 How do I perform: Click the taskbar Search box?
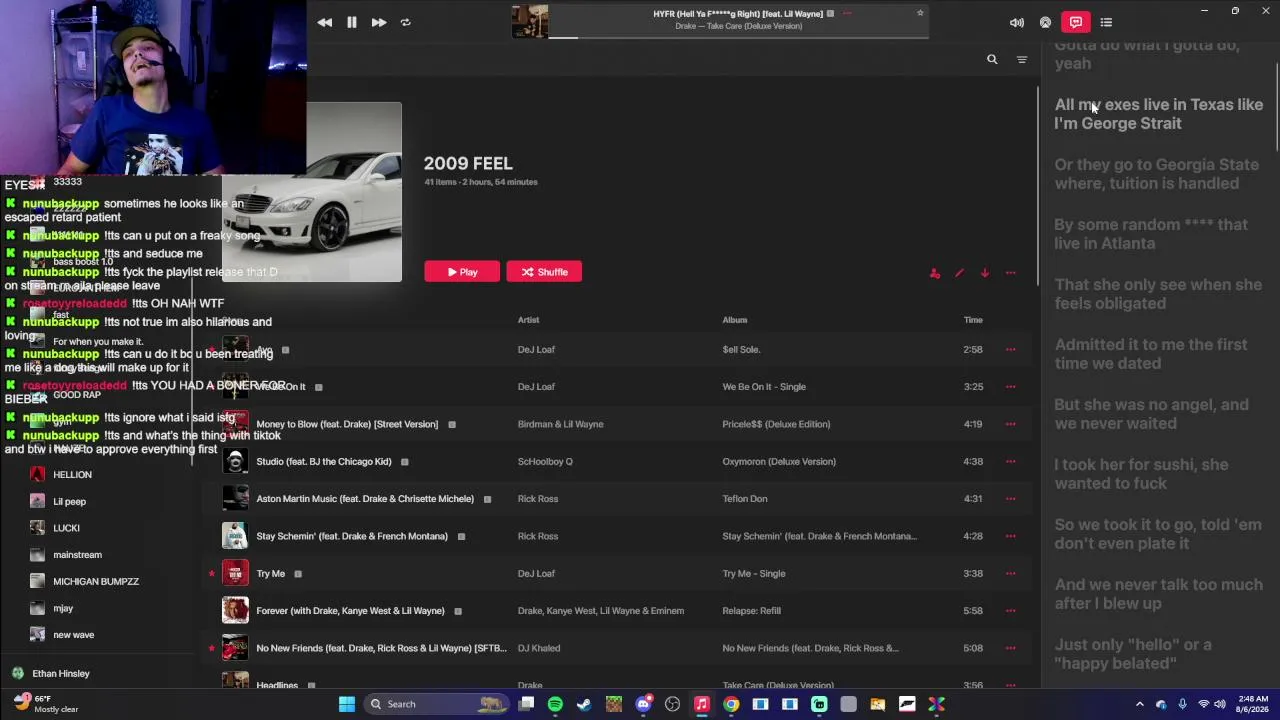click(437, 704)
